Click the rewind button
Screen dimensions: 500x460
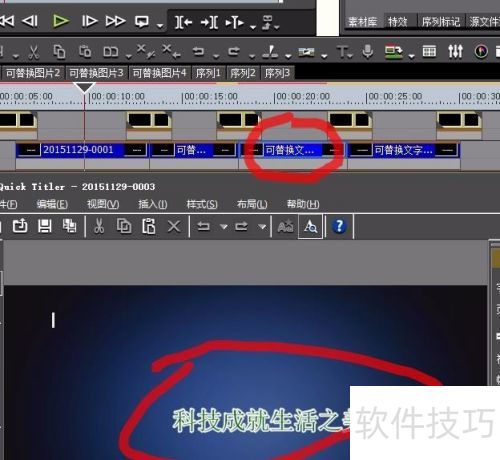pos(7,21)
